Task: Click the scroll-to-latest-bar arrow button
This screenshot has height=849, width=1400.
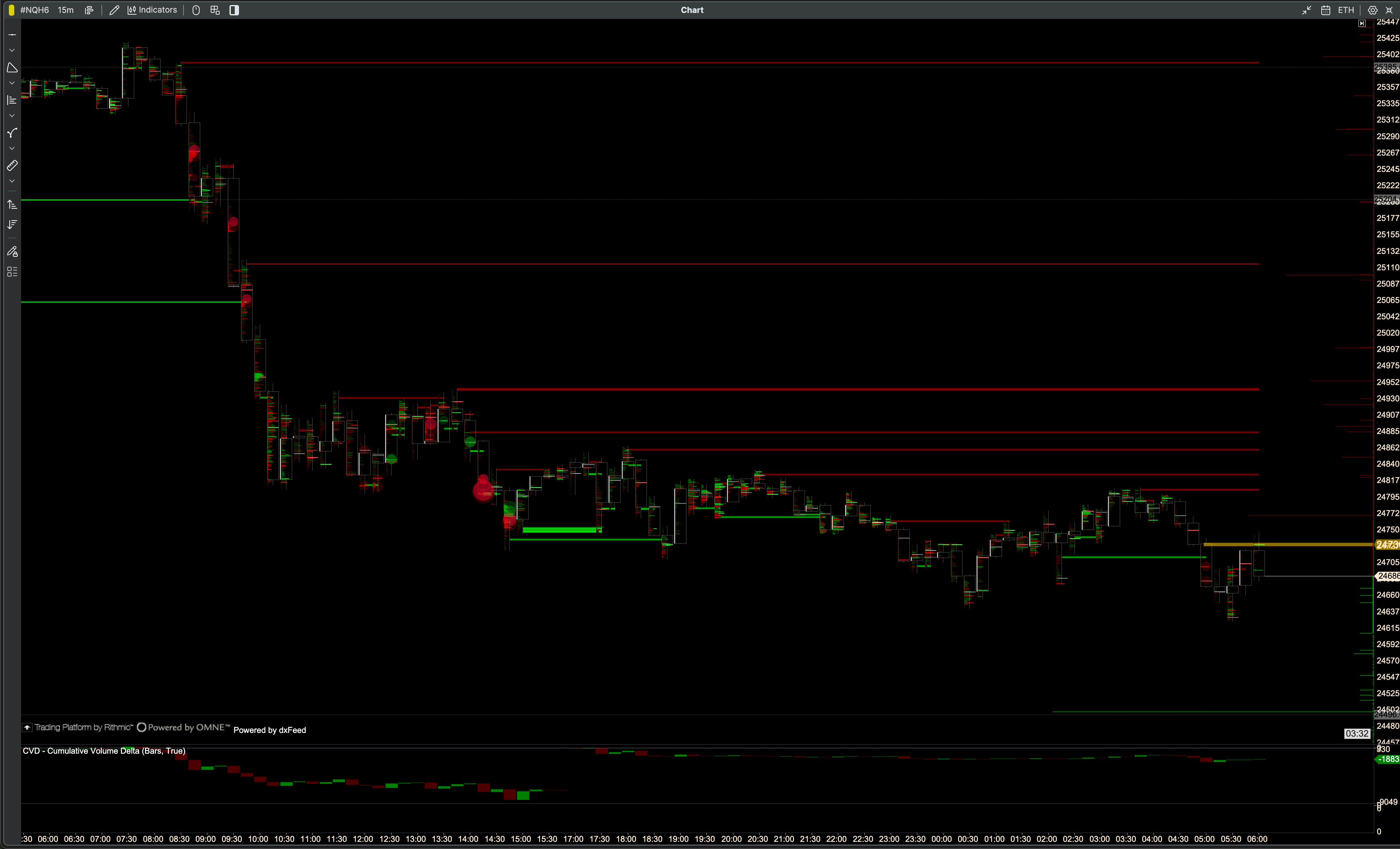Action: tap(1362, 23)
